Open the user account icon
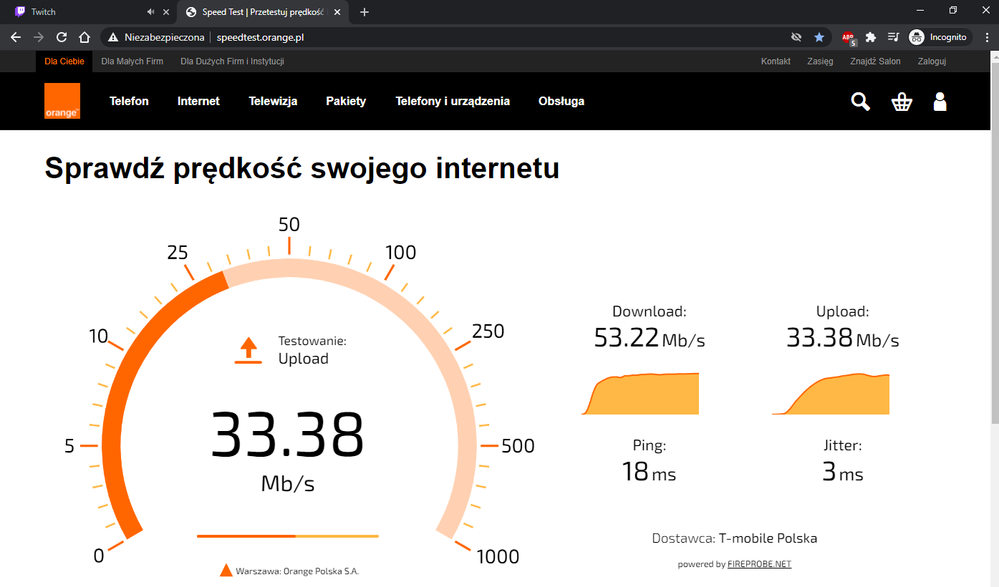Image resolution: width=999 pixels, height=587 pixels. coord(940,101)
